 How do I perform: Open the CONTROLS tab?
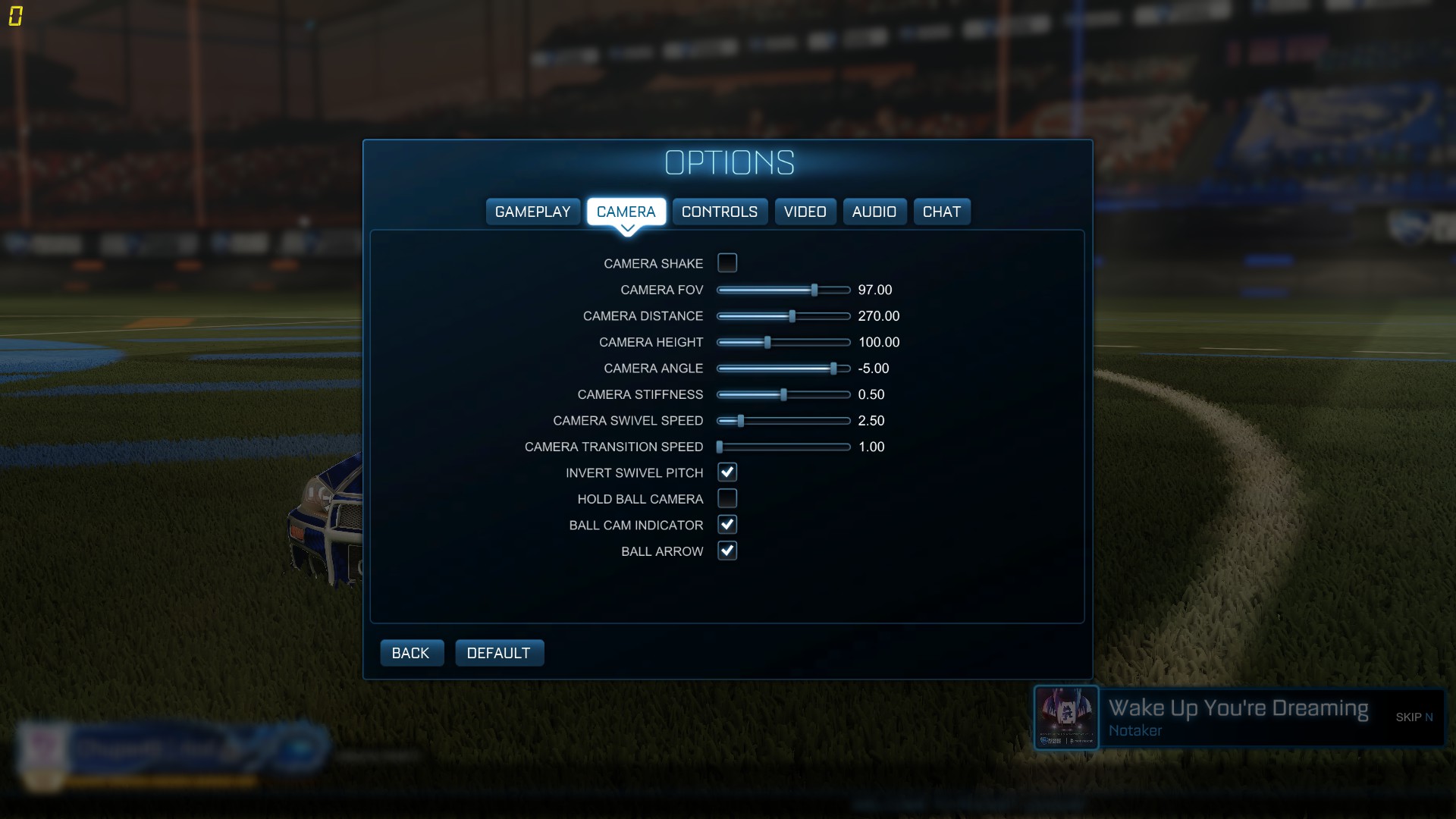tap(719, 211)
